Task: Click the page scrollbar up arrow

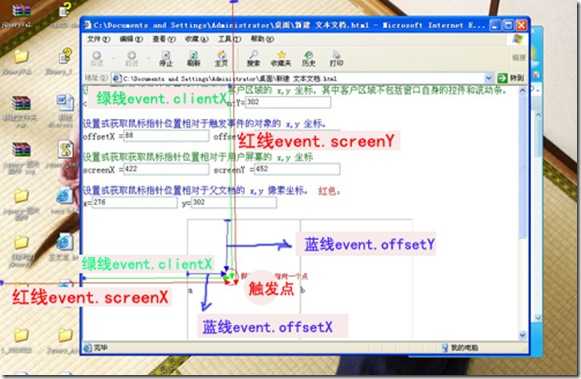Action: pyautogui.click(x=523, y=90)
